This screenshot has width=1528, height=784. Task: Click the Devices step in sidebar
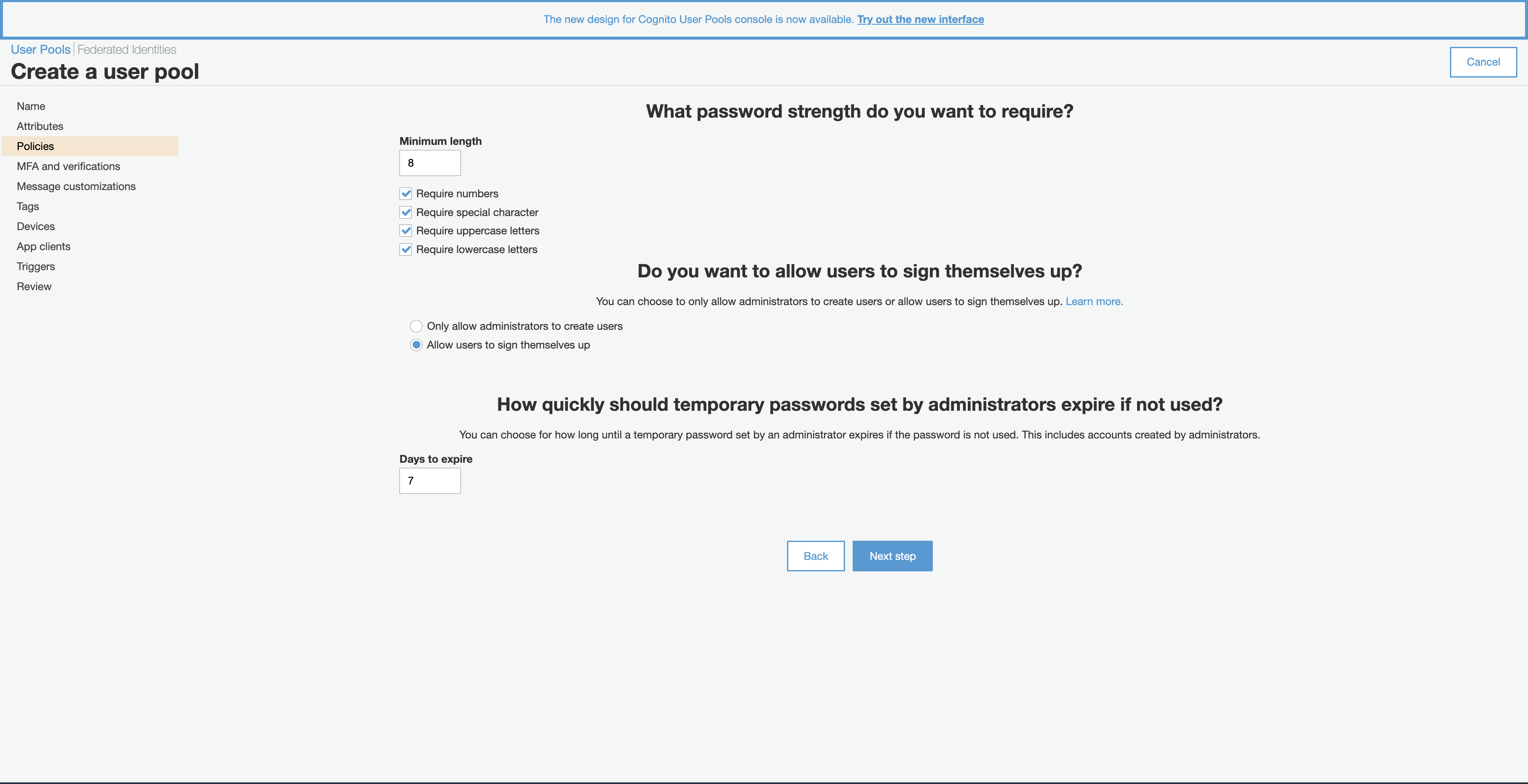pyautogui.click(x=36, y=226)
